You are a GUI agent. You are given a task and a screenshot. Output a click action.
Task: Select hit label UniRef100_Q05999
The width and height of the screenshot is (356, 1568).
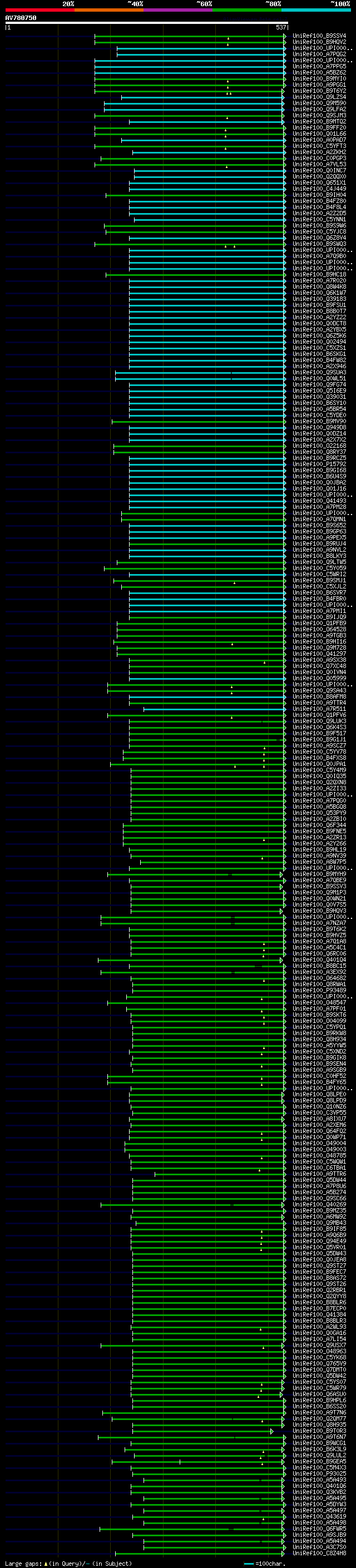click(319, 678)
